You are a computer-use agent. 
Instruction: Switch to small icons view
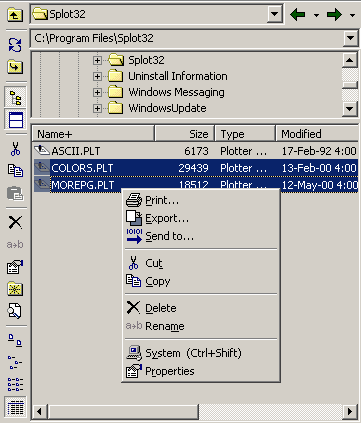point(15,362)
